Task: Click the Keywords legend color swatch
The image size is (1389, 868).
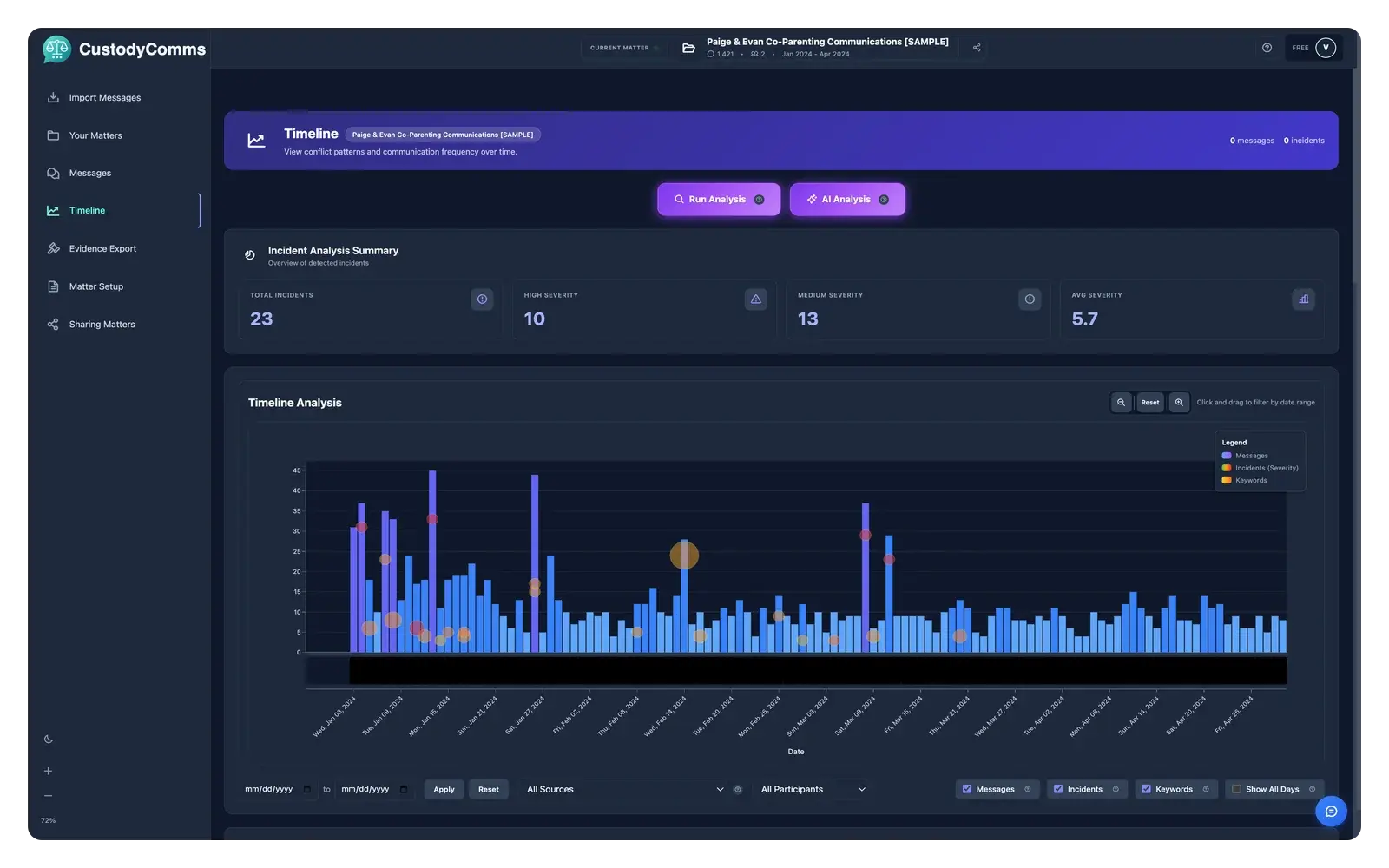Action: pyautogui.click(x=1227, y=480)
